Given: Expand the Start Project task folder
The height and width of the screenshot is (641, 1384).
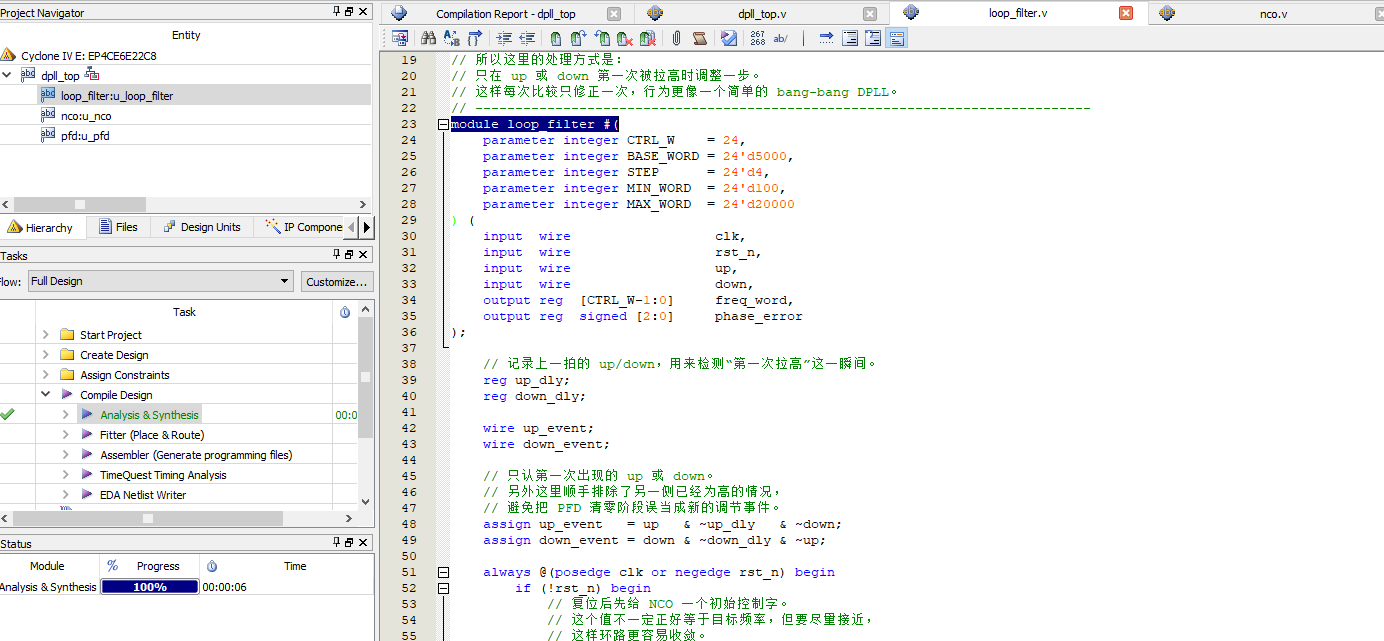Looking at the screenshot, I should 45,335.
